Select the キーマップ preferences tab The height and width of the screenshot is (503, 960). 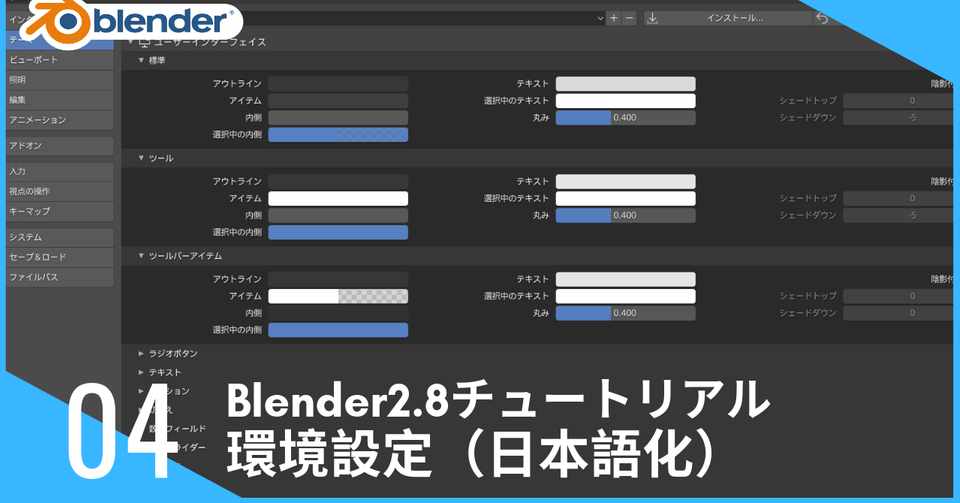tap(59, 211)
